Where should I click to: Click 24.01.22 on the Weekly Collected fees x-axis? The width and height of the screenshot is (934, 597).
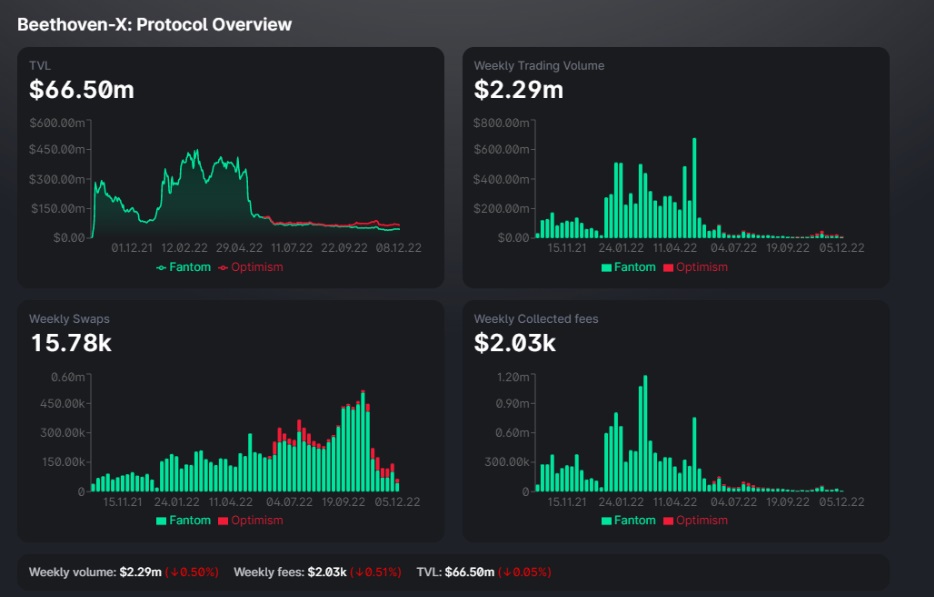coord(621,502)
